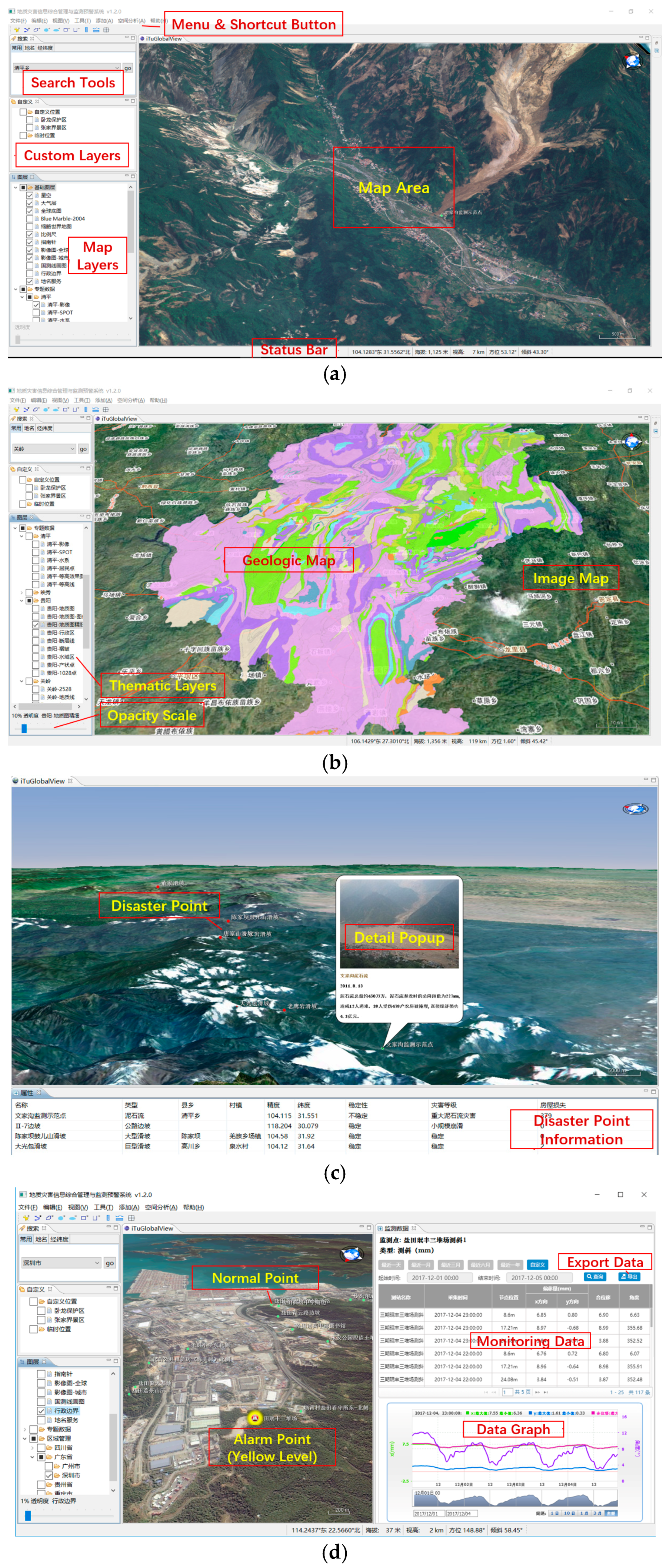Click the compass globe icon in screenshot (b)
Image resolution: width=666 pixels, height=1568 pixels.
click(x=632, y=441)
